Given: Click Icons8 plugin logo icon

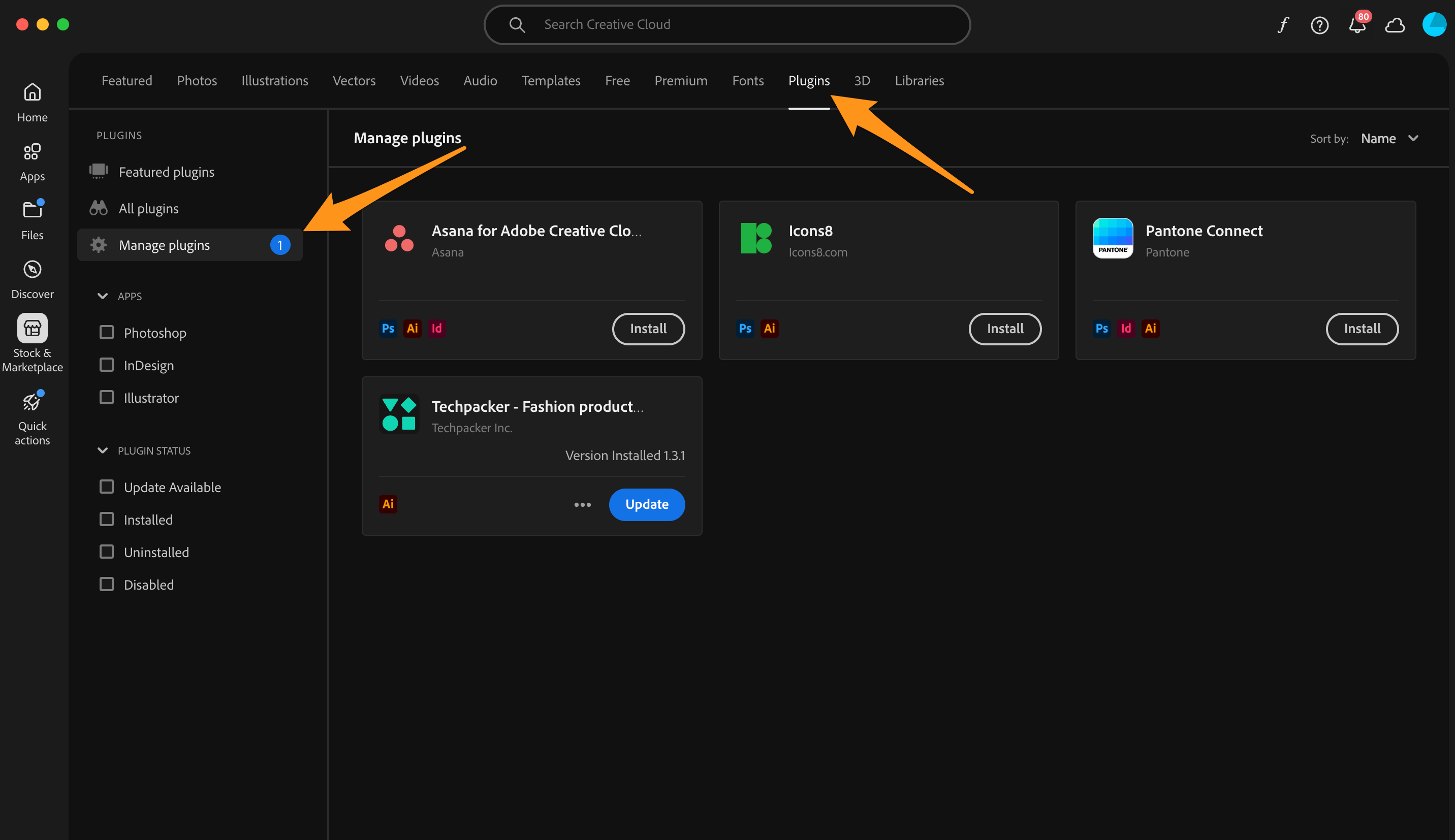Looking at the screenshot, I should 756,238.
